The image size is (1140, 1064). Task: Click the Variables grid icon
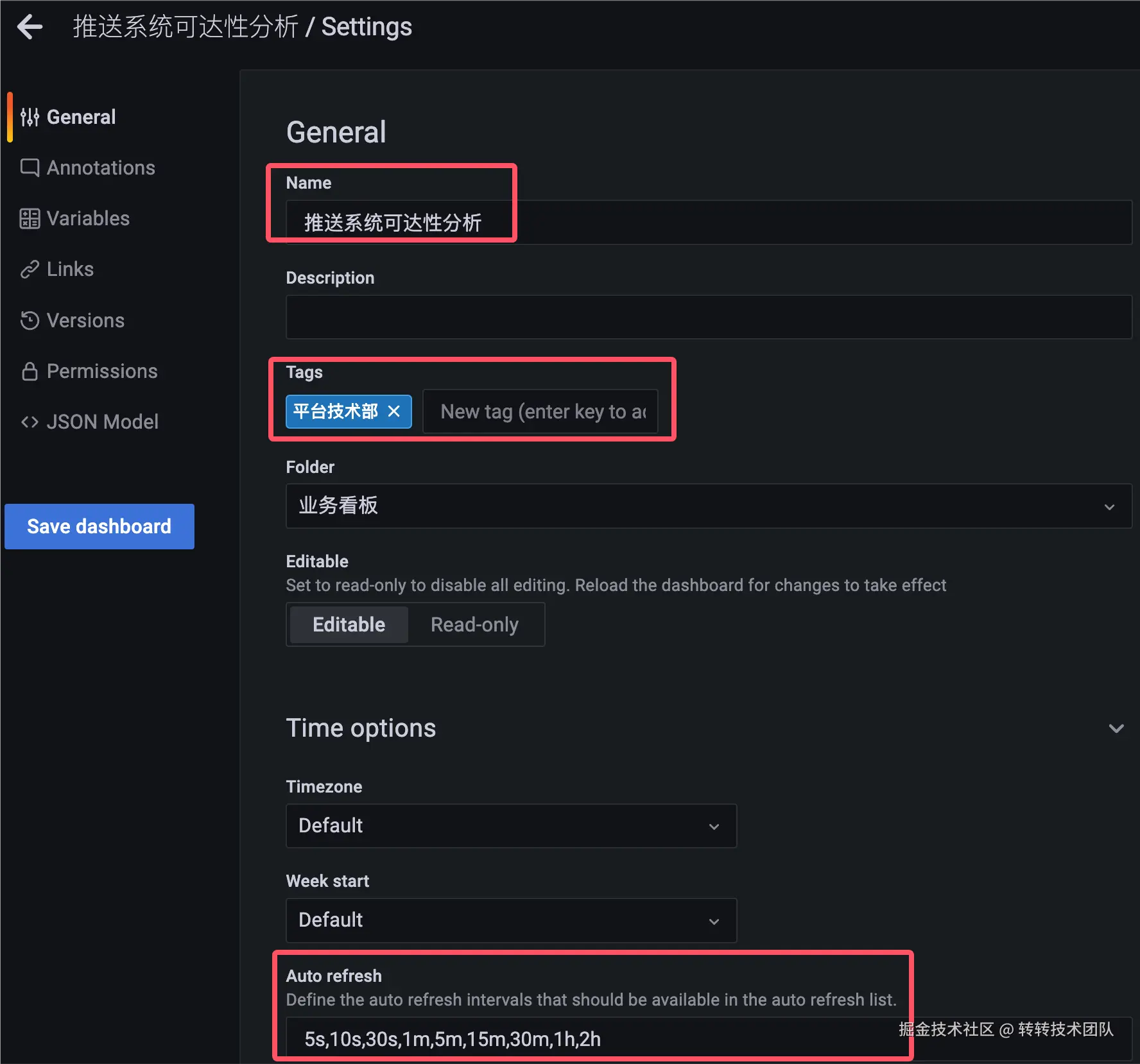point(30,218)
